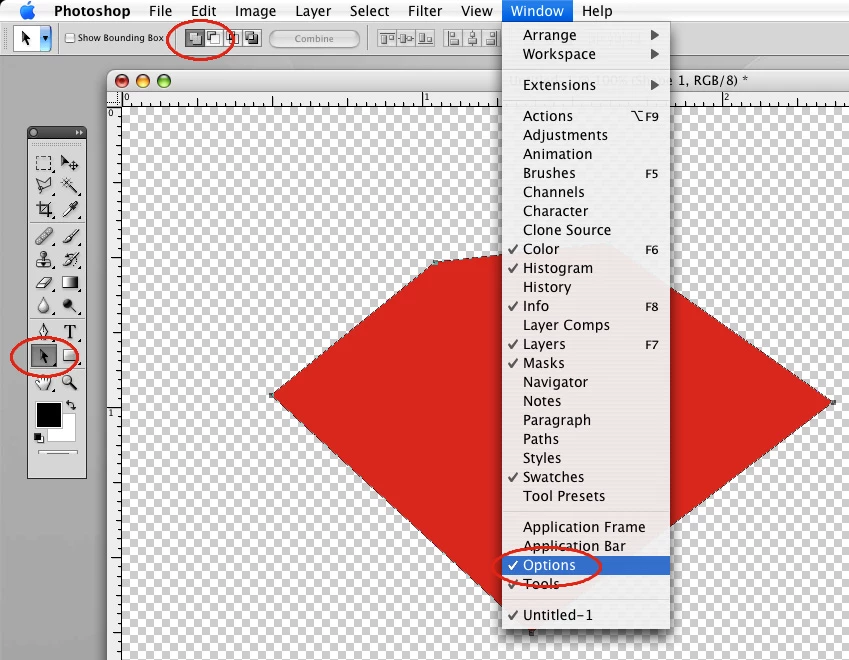The image size is (849, 660).
Task: Select the Crop tool
Action: [x=43, y=209]
